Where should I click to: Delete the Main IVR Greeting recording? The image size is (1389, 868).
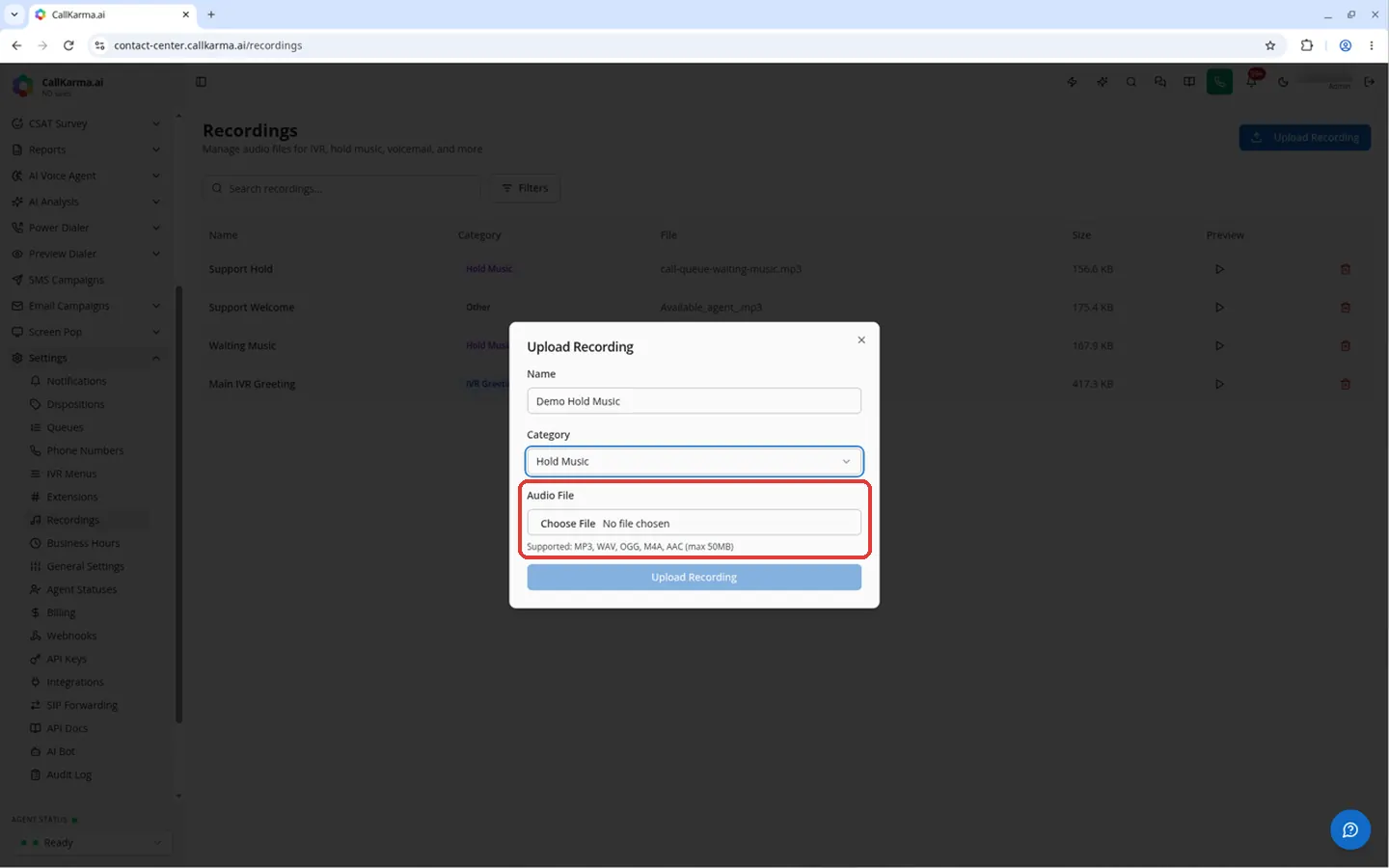pos(1345,384)
